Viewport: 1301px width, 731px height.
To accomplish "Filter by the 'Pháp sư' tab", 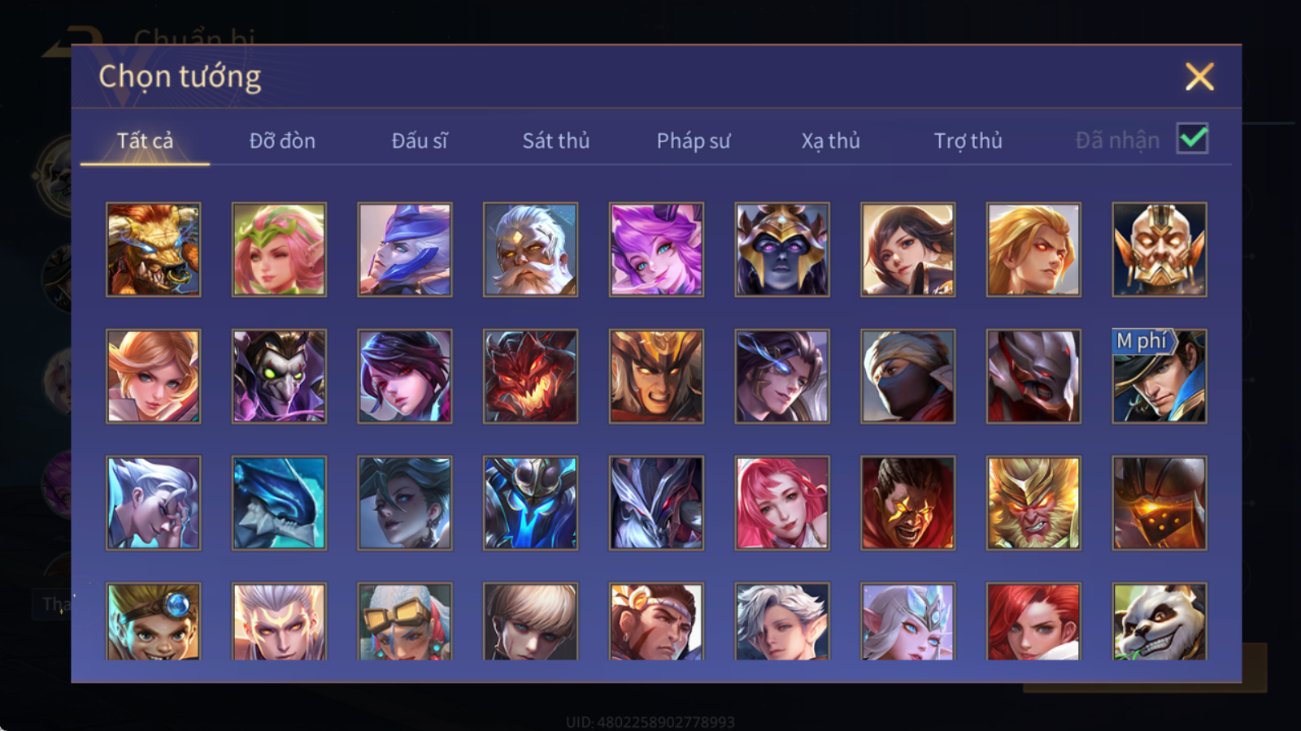I will point(693,141).
